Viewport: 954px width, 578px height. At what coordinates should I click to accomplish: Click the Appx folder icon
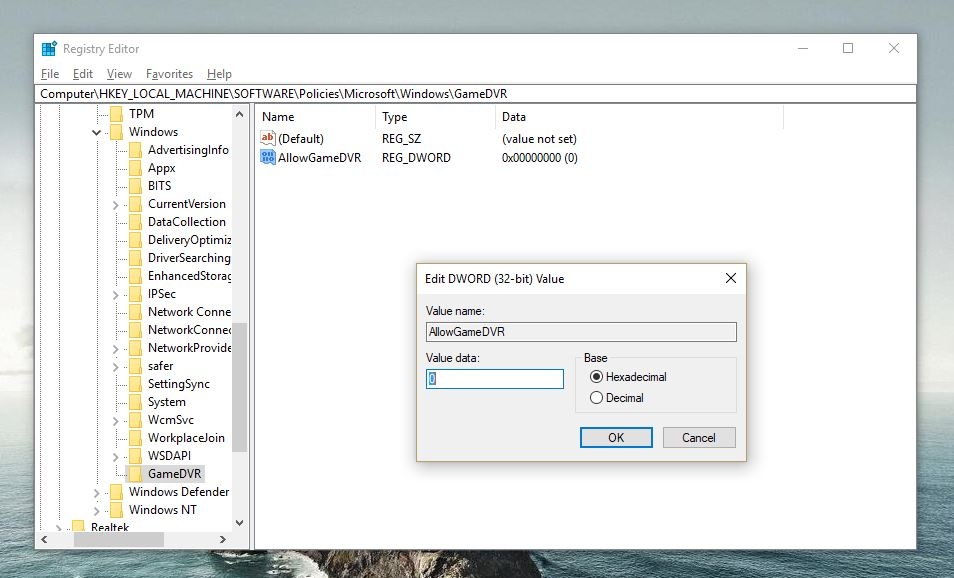point(136,168)
